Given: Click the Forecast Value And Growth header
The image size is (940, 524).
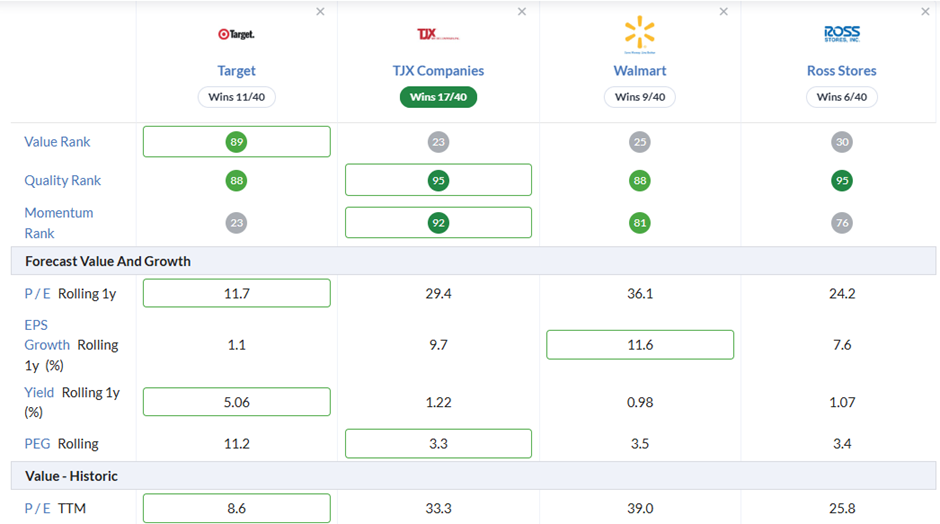Looking at the screenshot, I should [473, 261].
